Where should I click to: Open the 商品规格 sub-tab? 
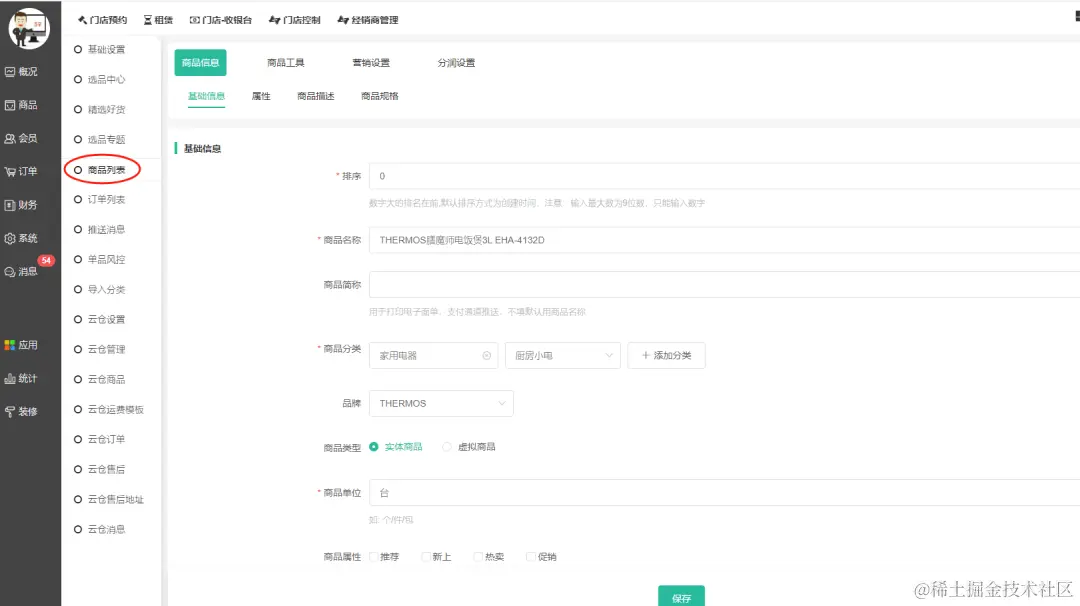(x=378, y=96)
